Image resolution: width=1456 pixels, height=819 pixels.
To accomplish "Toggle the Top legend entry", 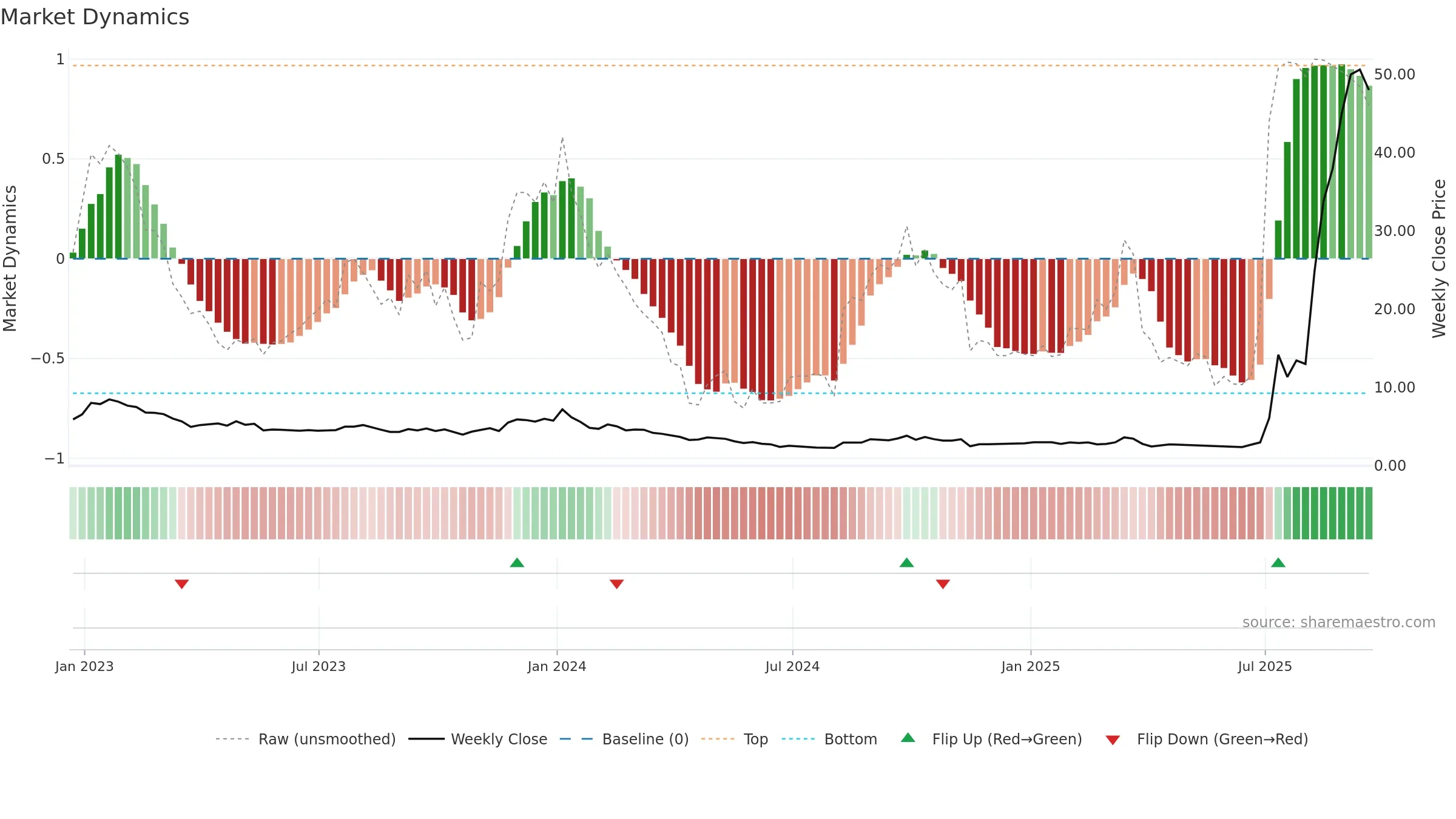I will pos(735,739).
